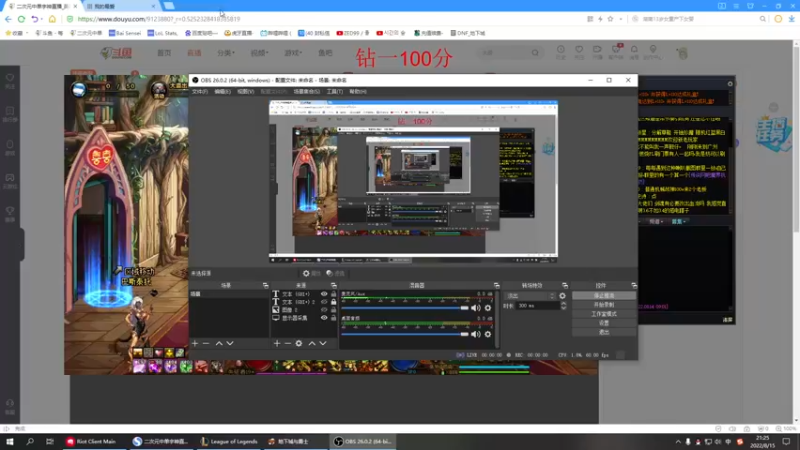
Task: Add a new scene in Scenes panel
Action: (x=195, y=343)
